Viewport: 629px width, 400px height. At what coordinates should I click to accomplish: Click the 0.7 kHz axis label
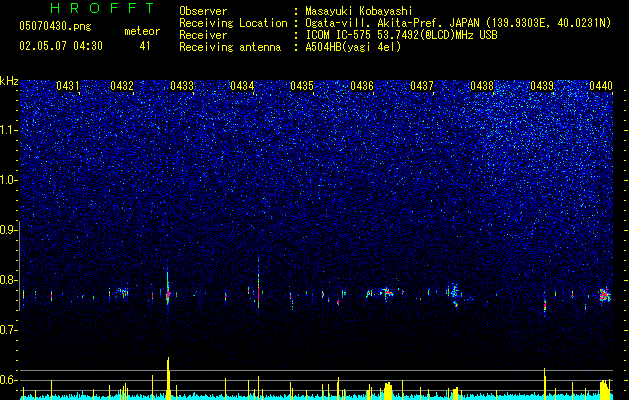coord(9,330)
